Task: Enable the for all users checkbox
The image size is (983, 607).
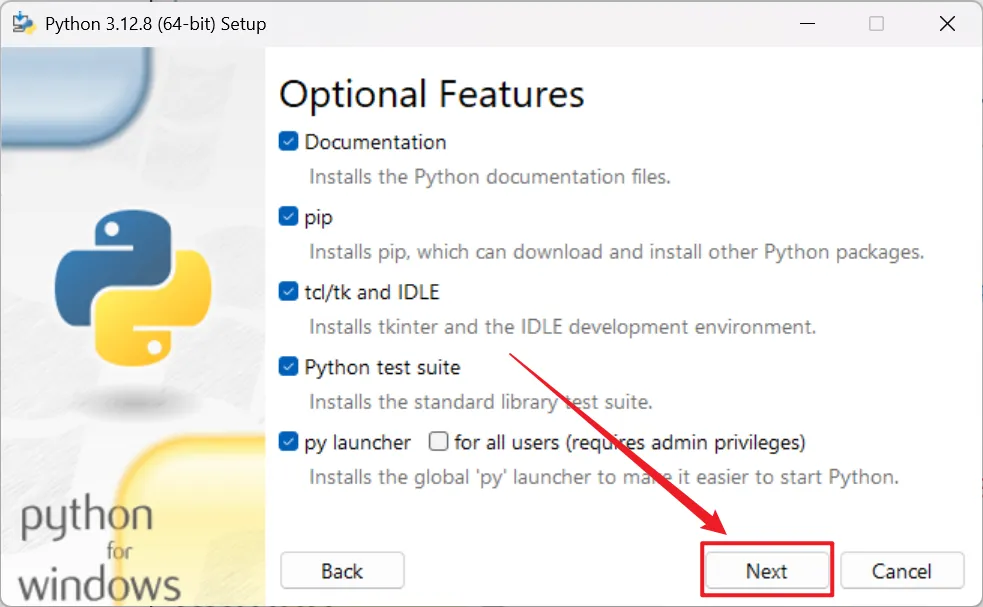Action: click(x=438, y=442)
